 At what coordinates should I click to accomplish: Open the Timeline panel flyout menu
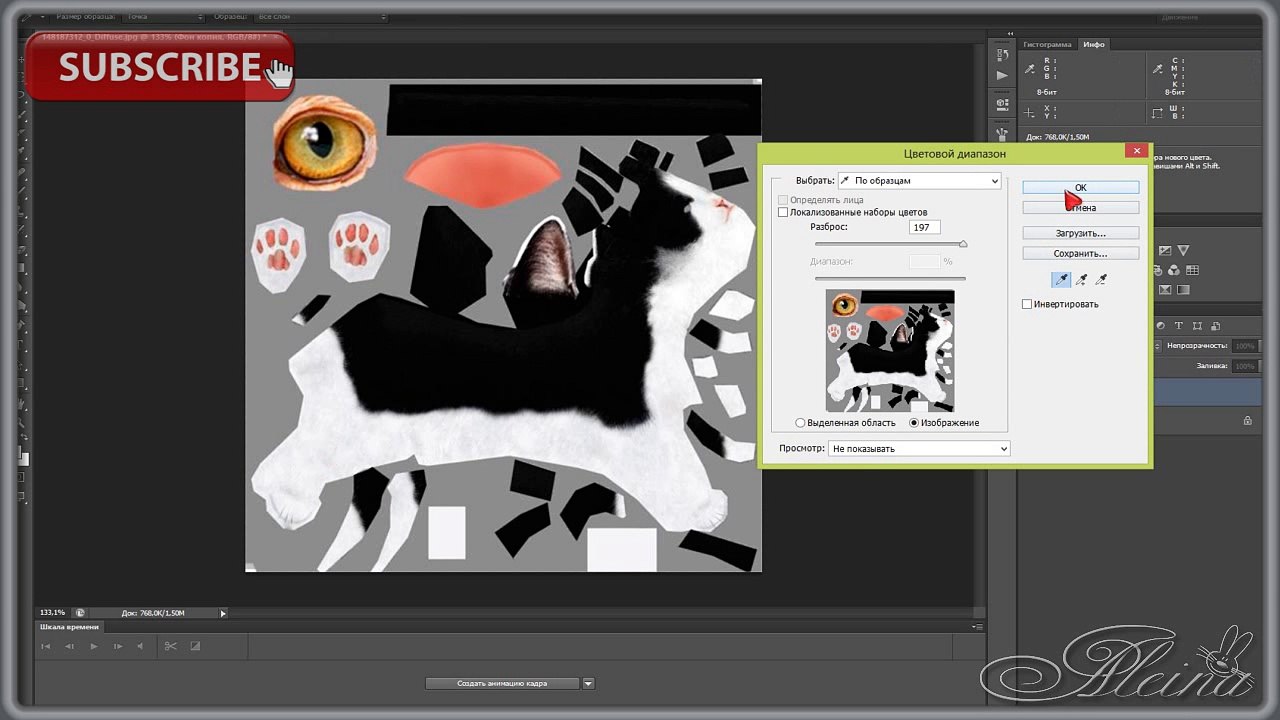click(x=977, y=627)
